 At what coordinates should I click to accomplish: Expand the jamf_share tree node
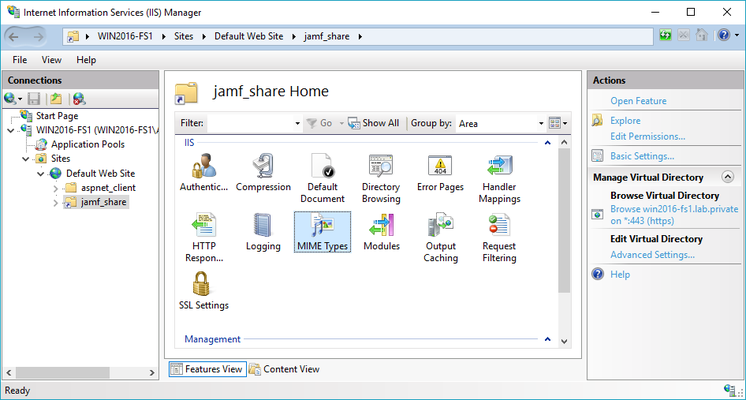pos(56,203)
